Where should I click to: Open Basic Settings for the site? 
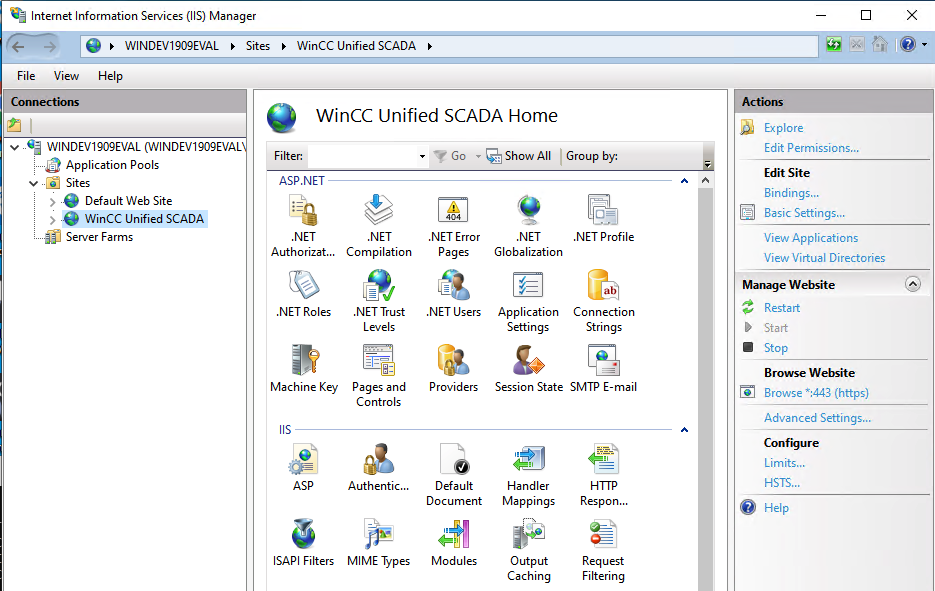(804, 213)
